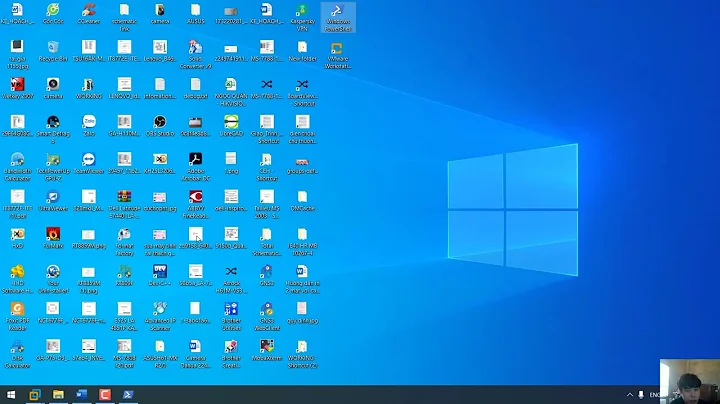Switch to Word on the taskbar
Screen dimensions: 720x404
click(x=82, y=394)
